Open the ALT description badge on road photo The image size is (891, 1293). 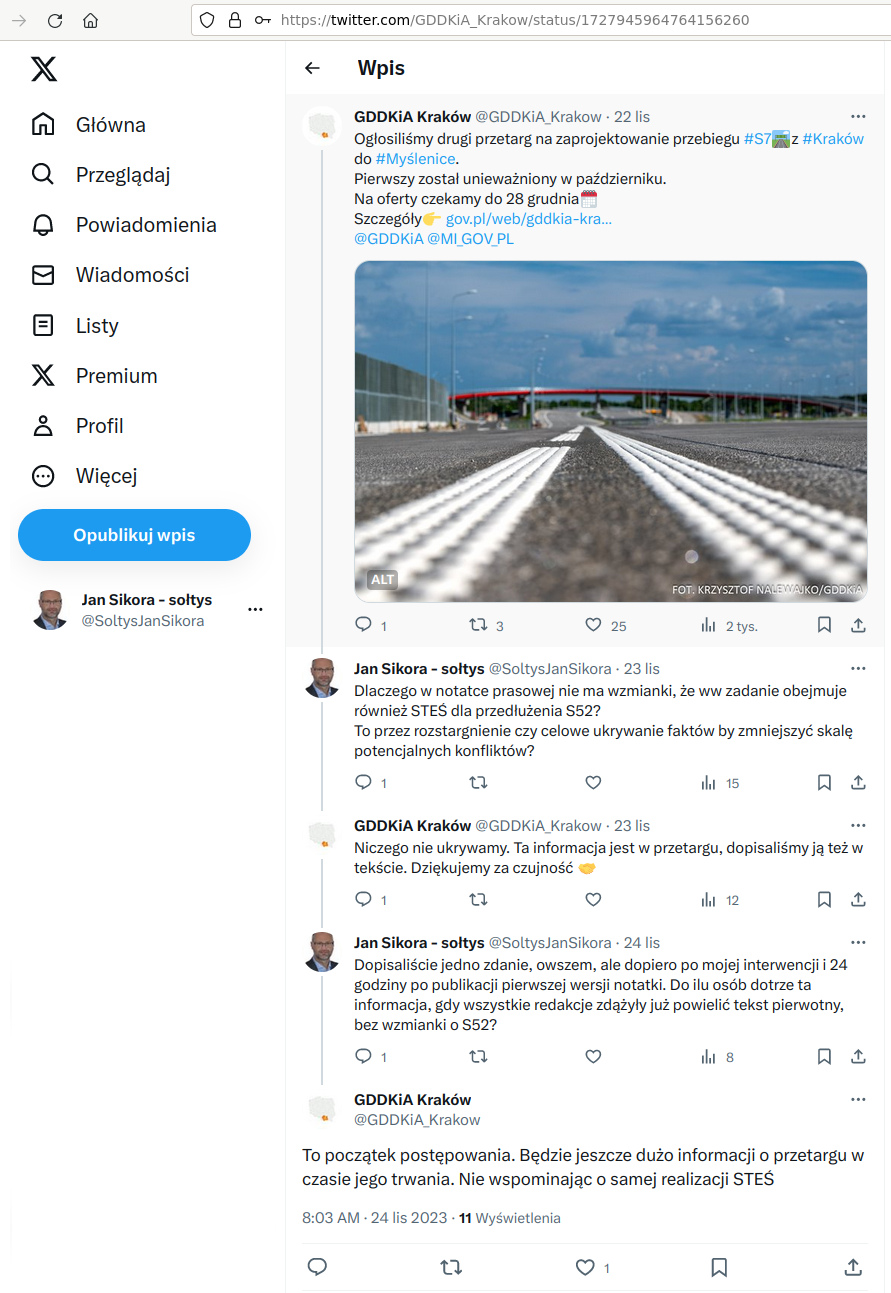click(383, 579)
